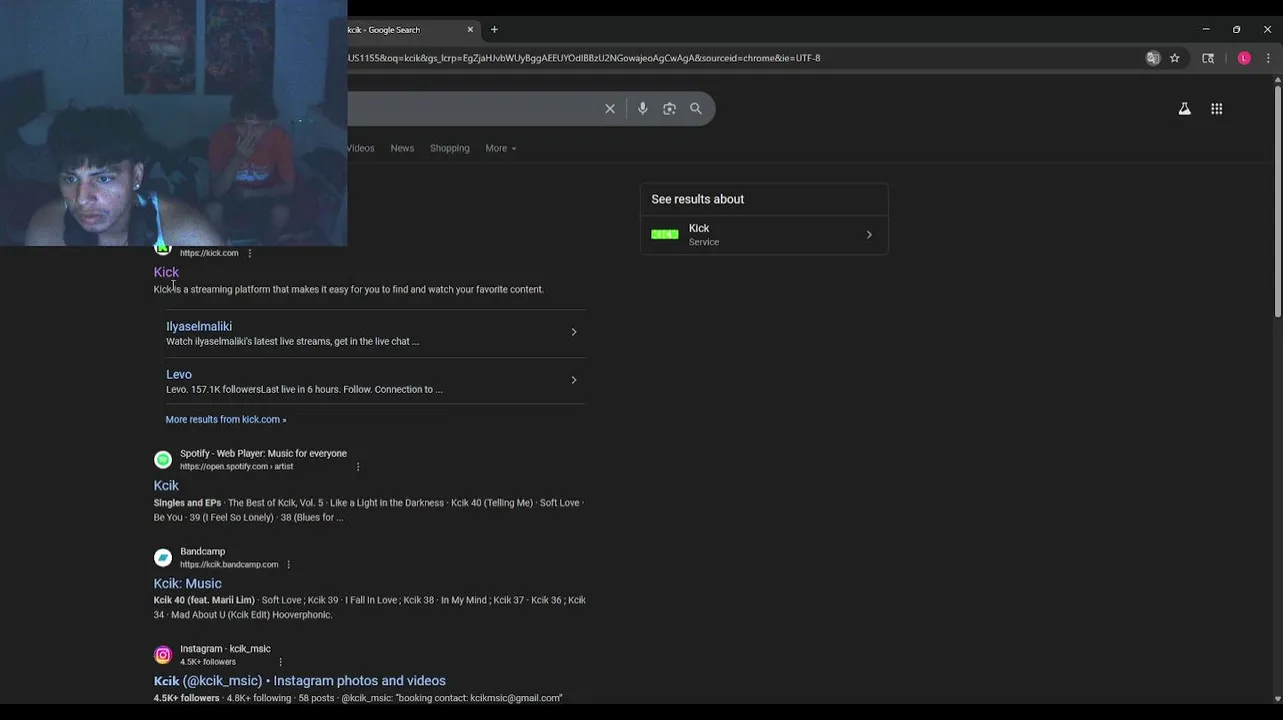The image size is (1283, 720).
Task: Expand the More search filters dropdown
Action: point(501,148)
